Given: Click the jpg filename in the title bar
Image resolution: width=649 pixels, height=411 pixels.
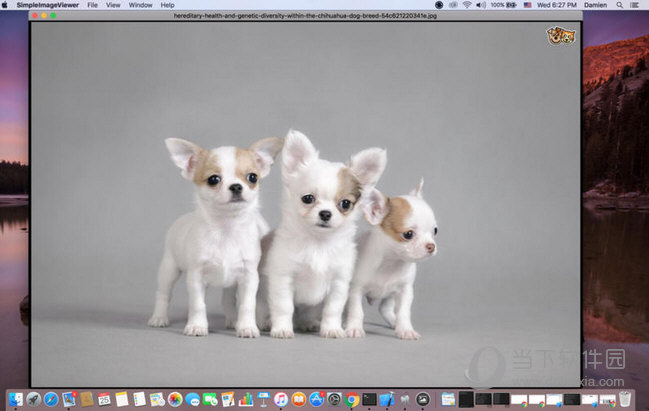Looking at the screenshot, I should [x=305, y=16].
